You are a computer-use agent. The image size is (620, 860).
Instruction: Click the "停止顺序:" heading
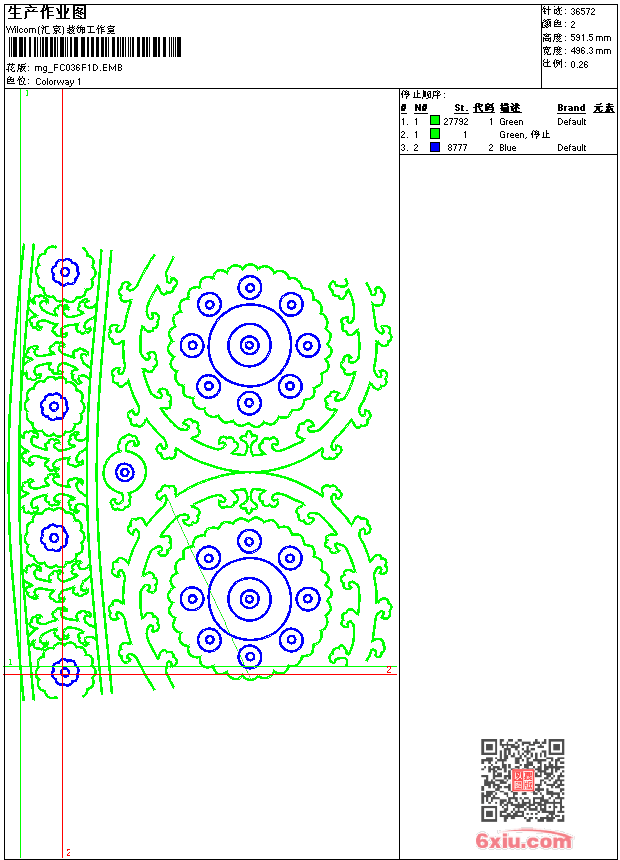click(x=423, y=94)
